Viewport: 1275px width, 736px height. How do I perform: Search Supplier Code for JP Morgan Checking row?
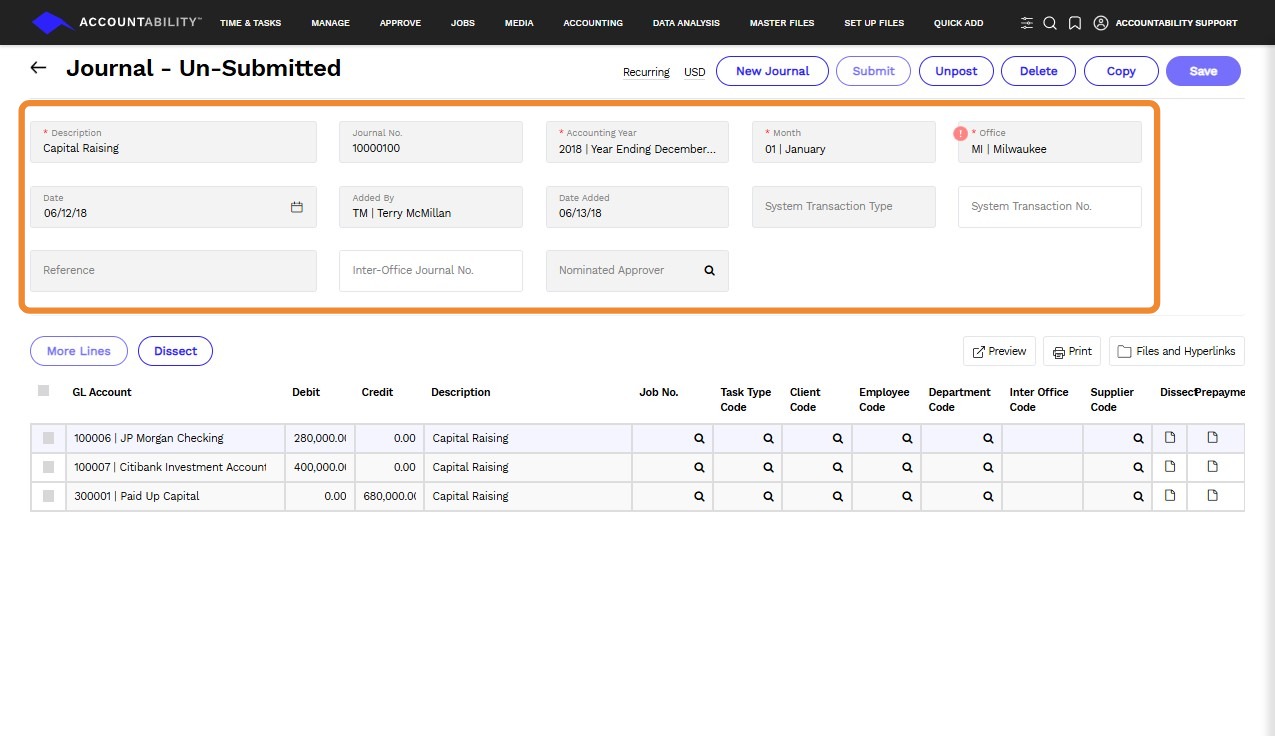[x=1138, y=438]
